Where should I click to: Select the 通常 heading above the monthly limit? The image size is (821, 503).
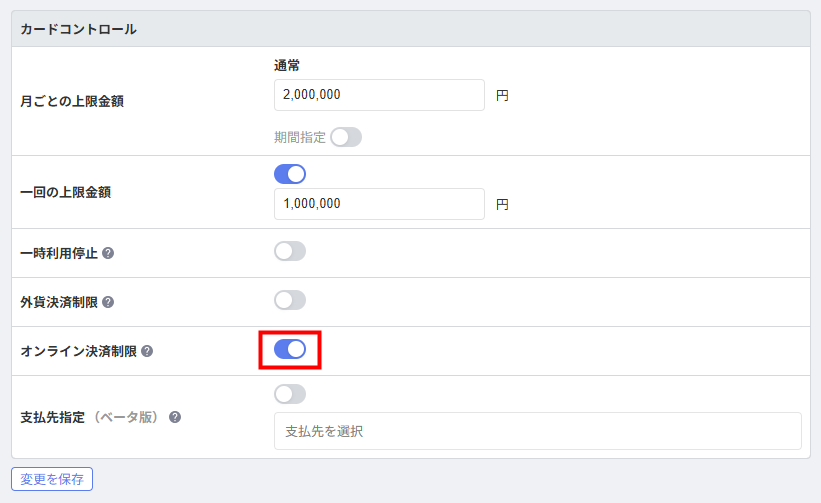click(x=287, y=65)
